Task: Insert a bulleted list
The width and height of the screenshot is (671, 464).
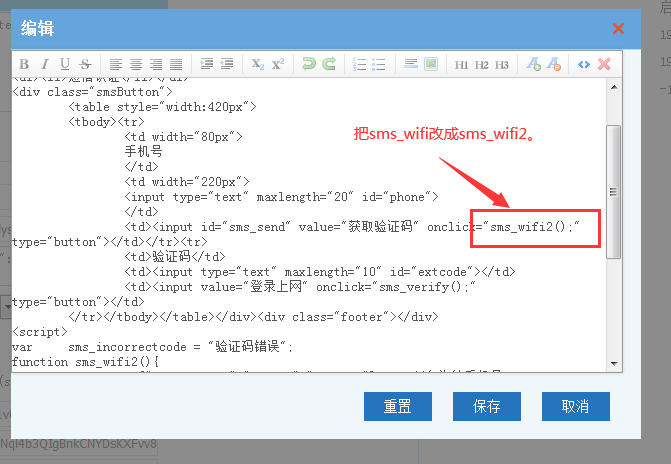Action: click(379, 64)
